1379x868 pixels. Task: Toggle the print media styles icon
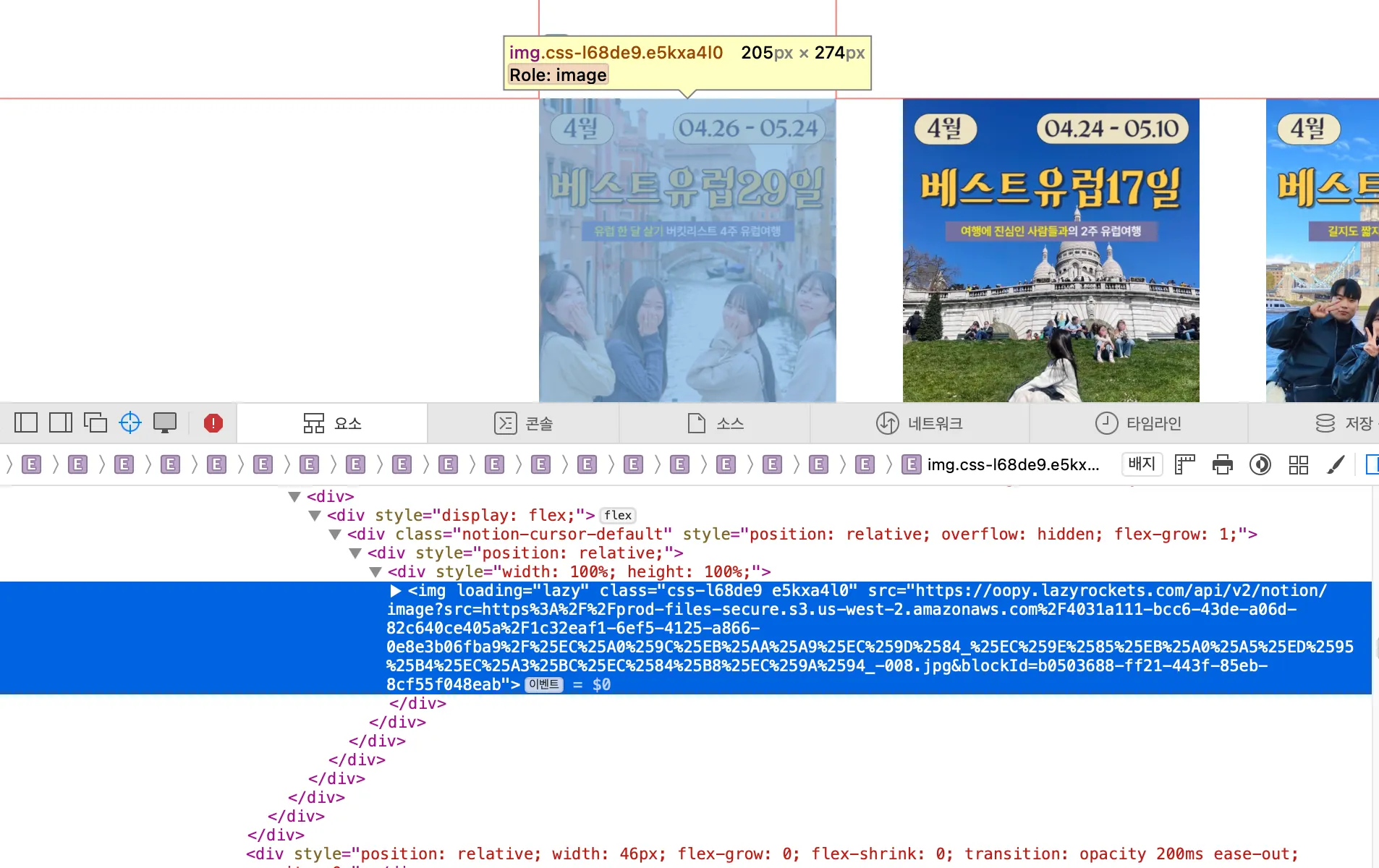tap(1223, 464)
